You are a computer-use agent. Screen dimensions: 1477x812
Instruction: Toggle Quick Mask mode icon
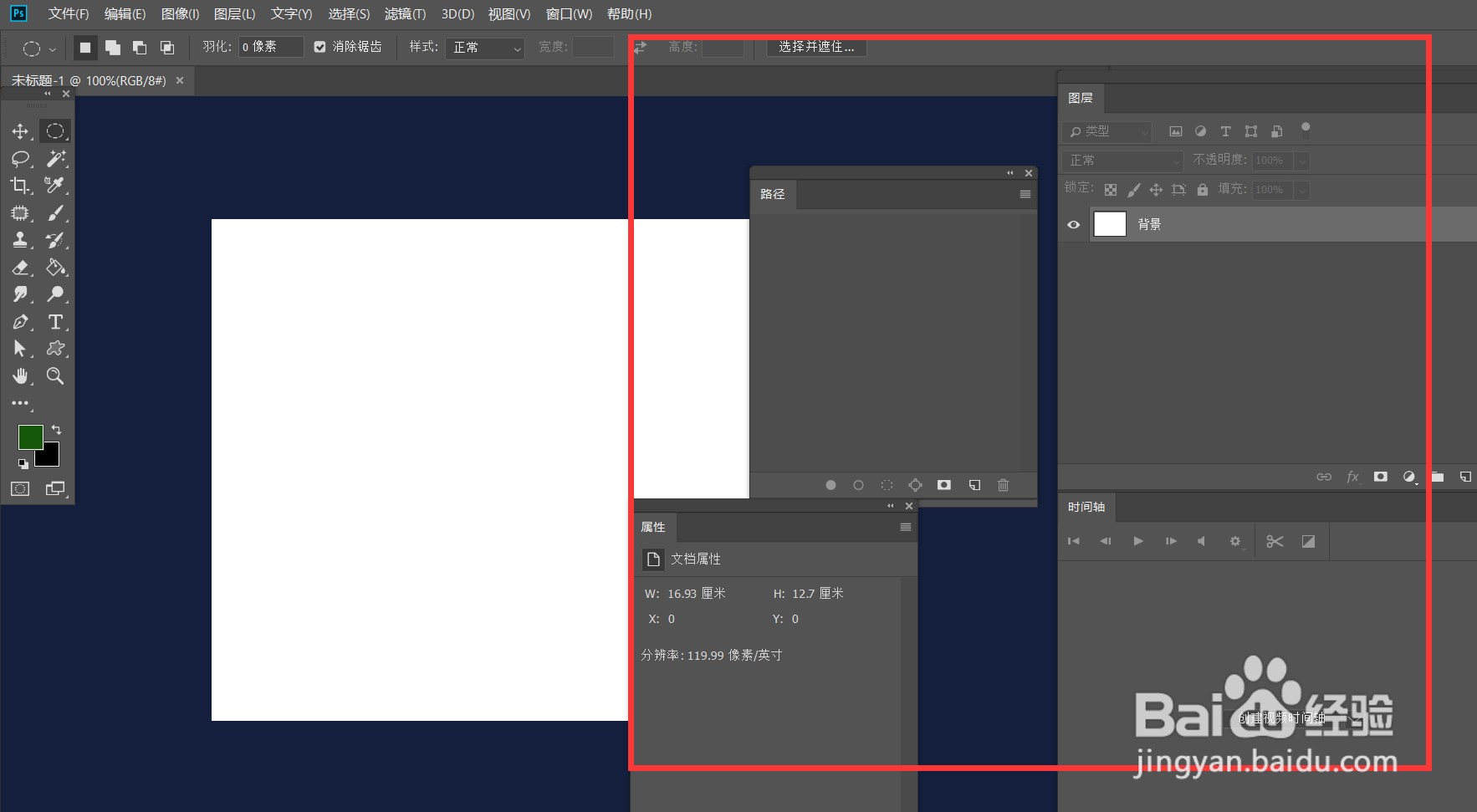[x=20, y=488]
